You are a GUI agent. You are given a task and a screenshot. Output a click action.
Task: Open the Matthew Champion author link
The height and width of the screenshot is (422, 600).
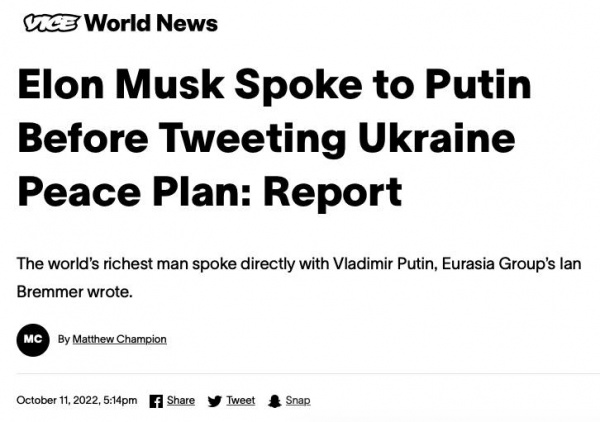(119, 339)
